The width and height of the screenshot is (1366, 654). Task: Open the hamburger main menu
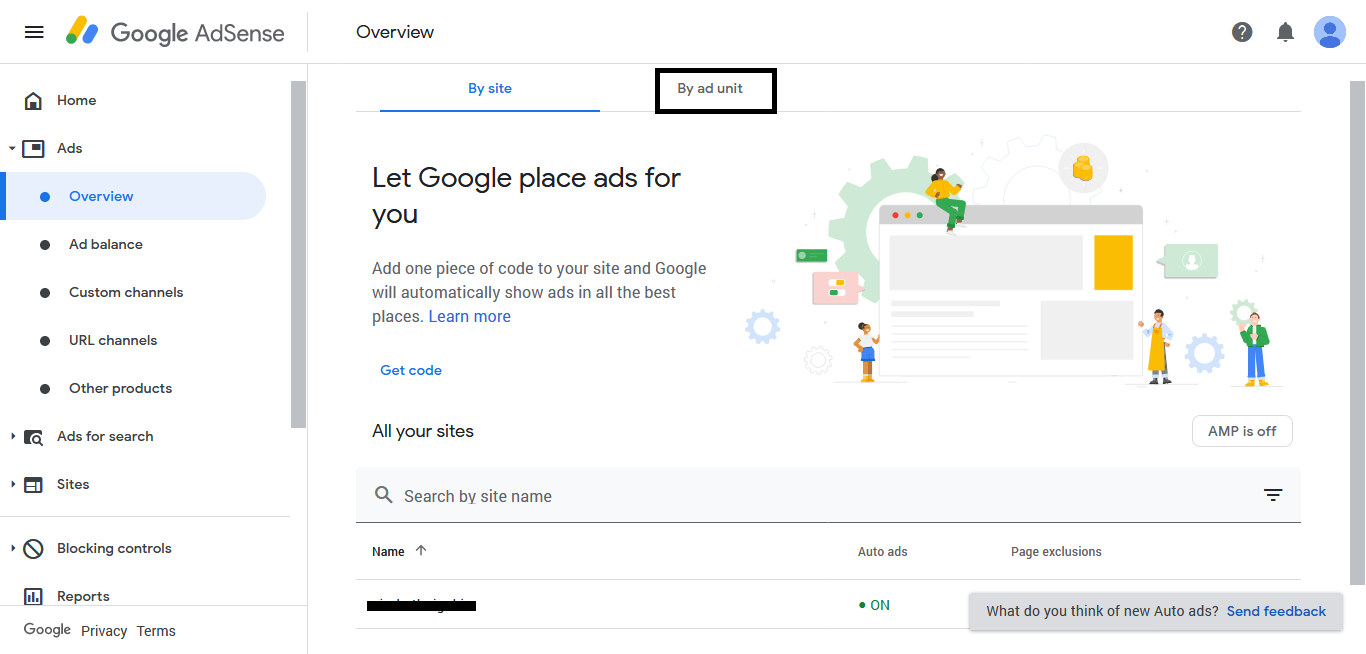click(x=34, y=32)
